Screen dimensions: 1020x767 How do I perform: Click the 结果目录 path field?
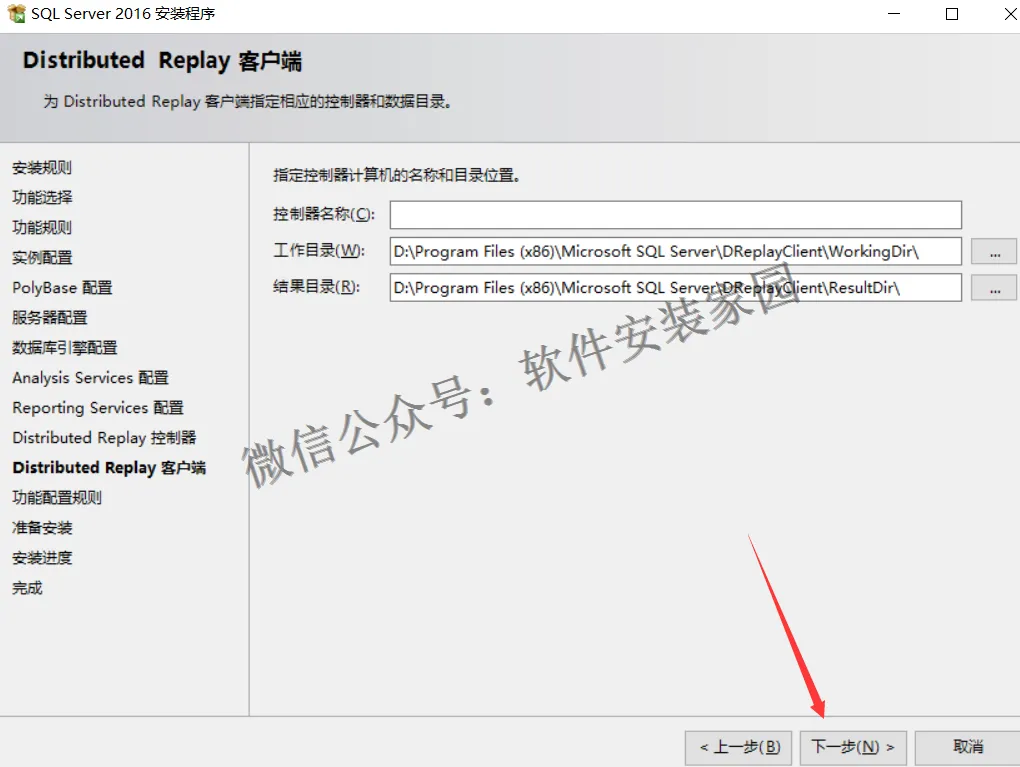coord(675,288)
